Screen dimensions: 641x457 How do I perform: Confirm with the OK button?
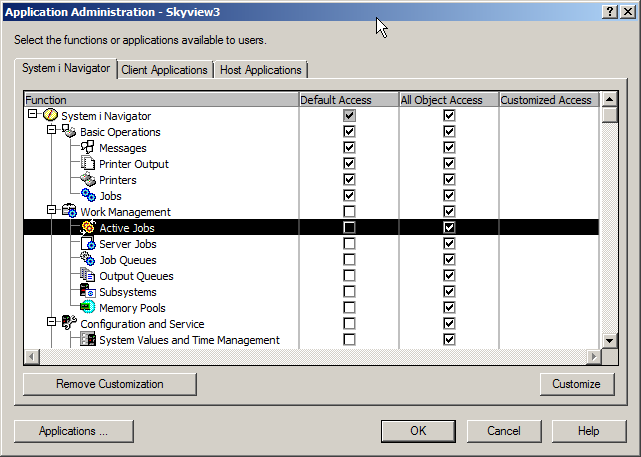pos(418,431)
